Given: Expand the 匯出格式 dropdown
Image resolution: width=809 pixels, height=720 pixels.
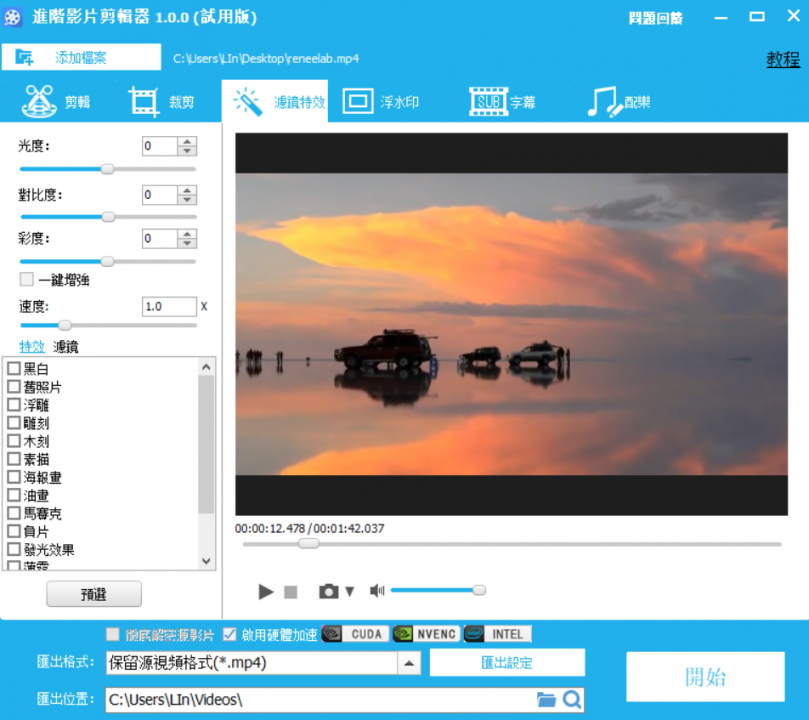Looking at the screenshot, I should [x=409, y=663].
